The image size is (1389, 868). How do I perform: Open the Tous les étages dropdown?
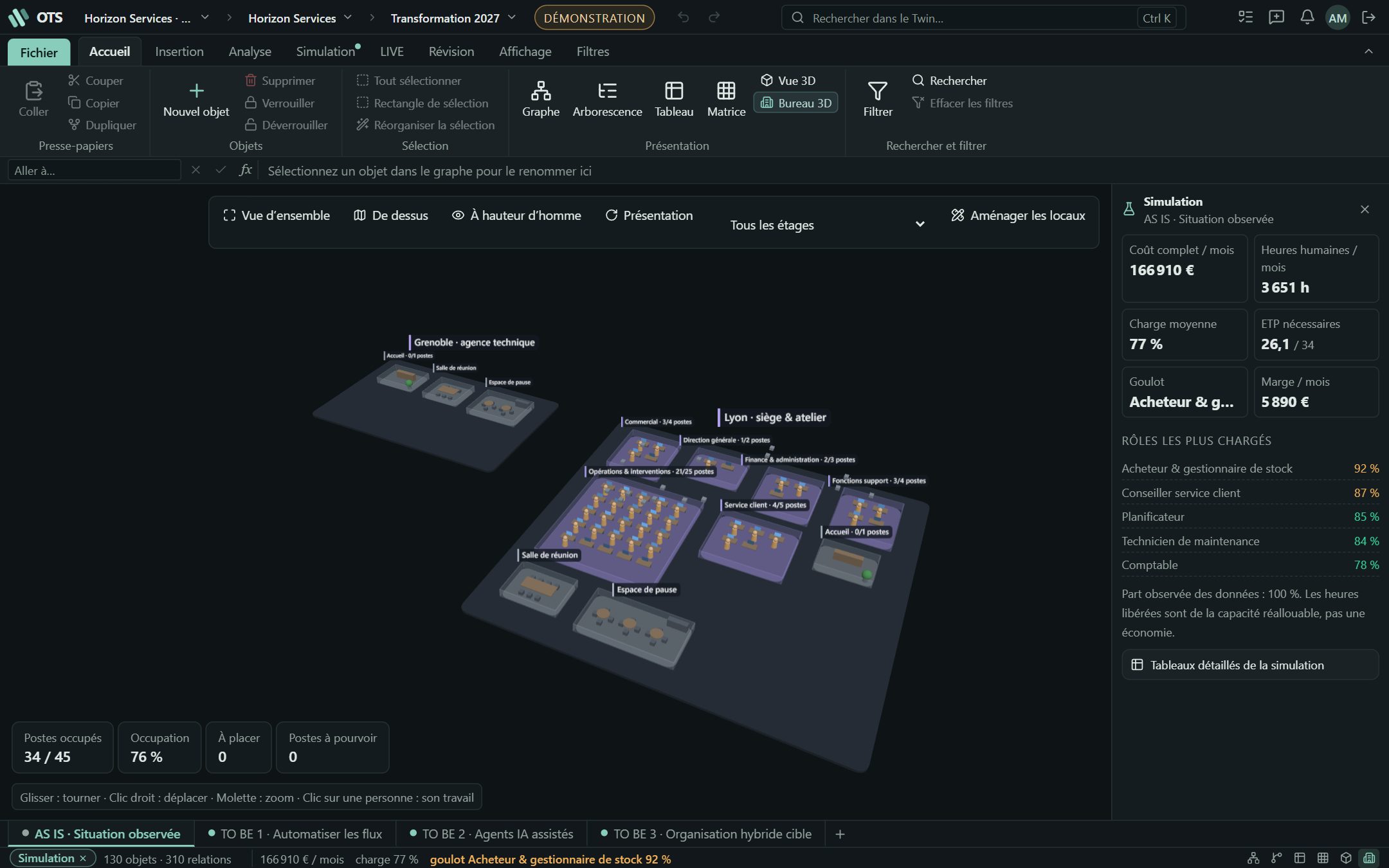click(827, 224)
